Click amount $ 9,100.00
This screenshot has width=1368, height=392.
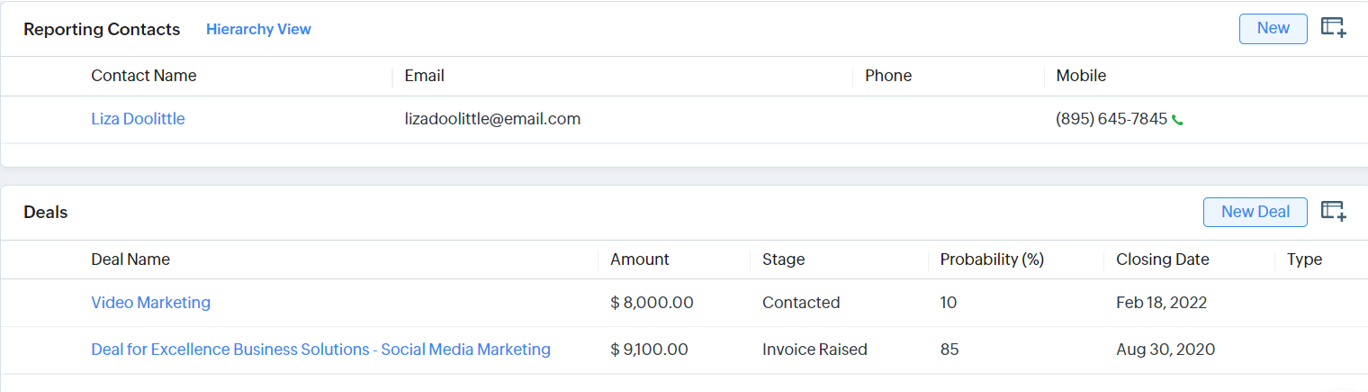coord(649,349)
